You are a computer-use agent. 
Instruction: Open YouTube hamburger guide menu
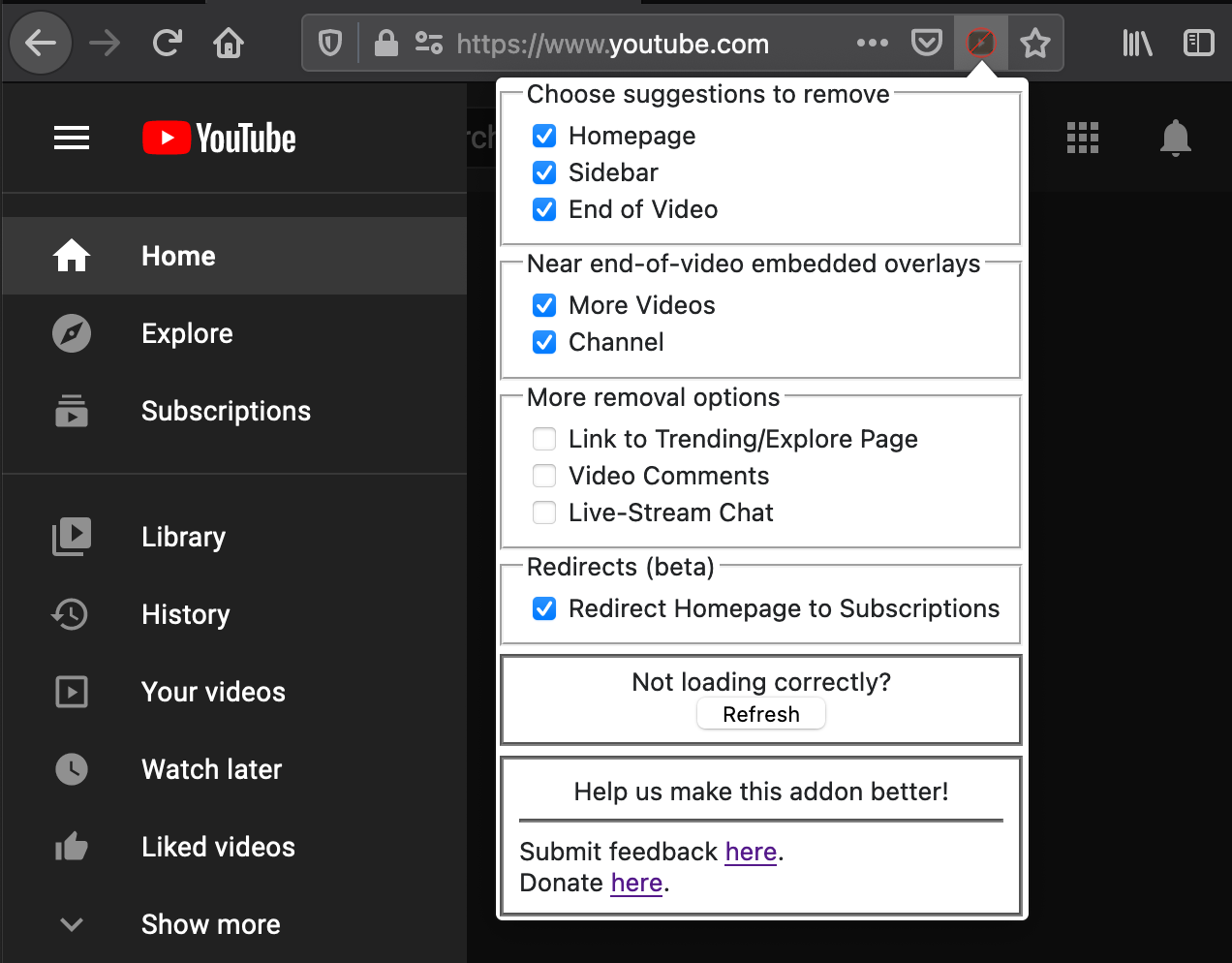tap(72, 139)
